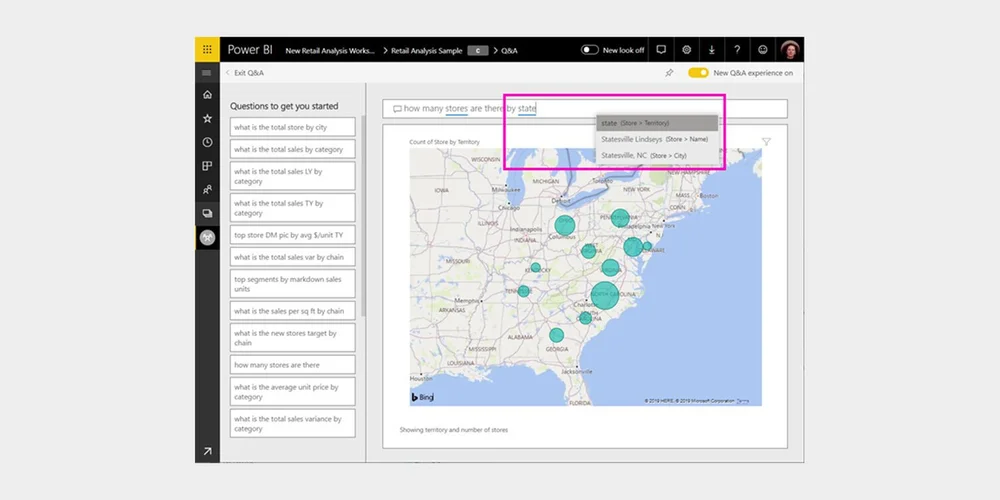Click 'Showing territory and number of stores' text
This screenshot has width=1000, height=500.
[x=454, y=430]
